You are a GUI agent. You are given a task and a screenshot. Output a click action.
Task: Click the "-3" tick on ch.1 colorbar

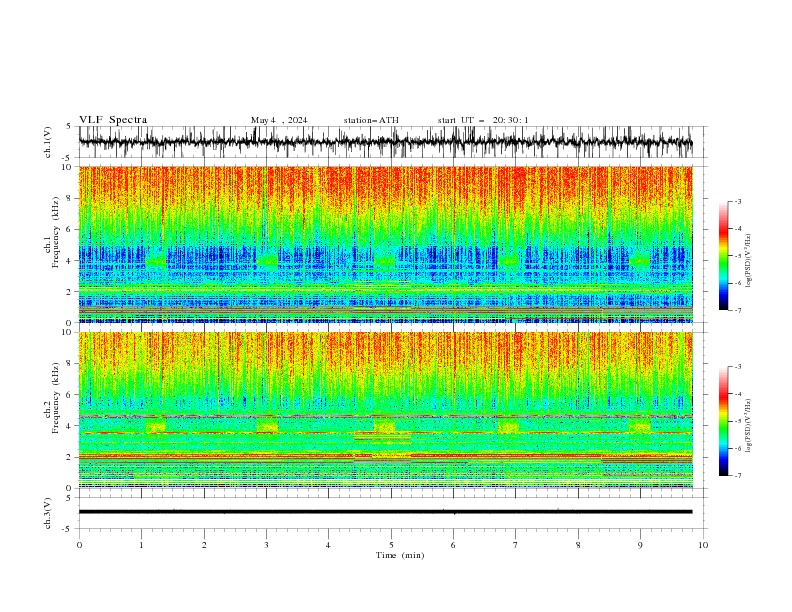click(x=738, y=201)
